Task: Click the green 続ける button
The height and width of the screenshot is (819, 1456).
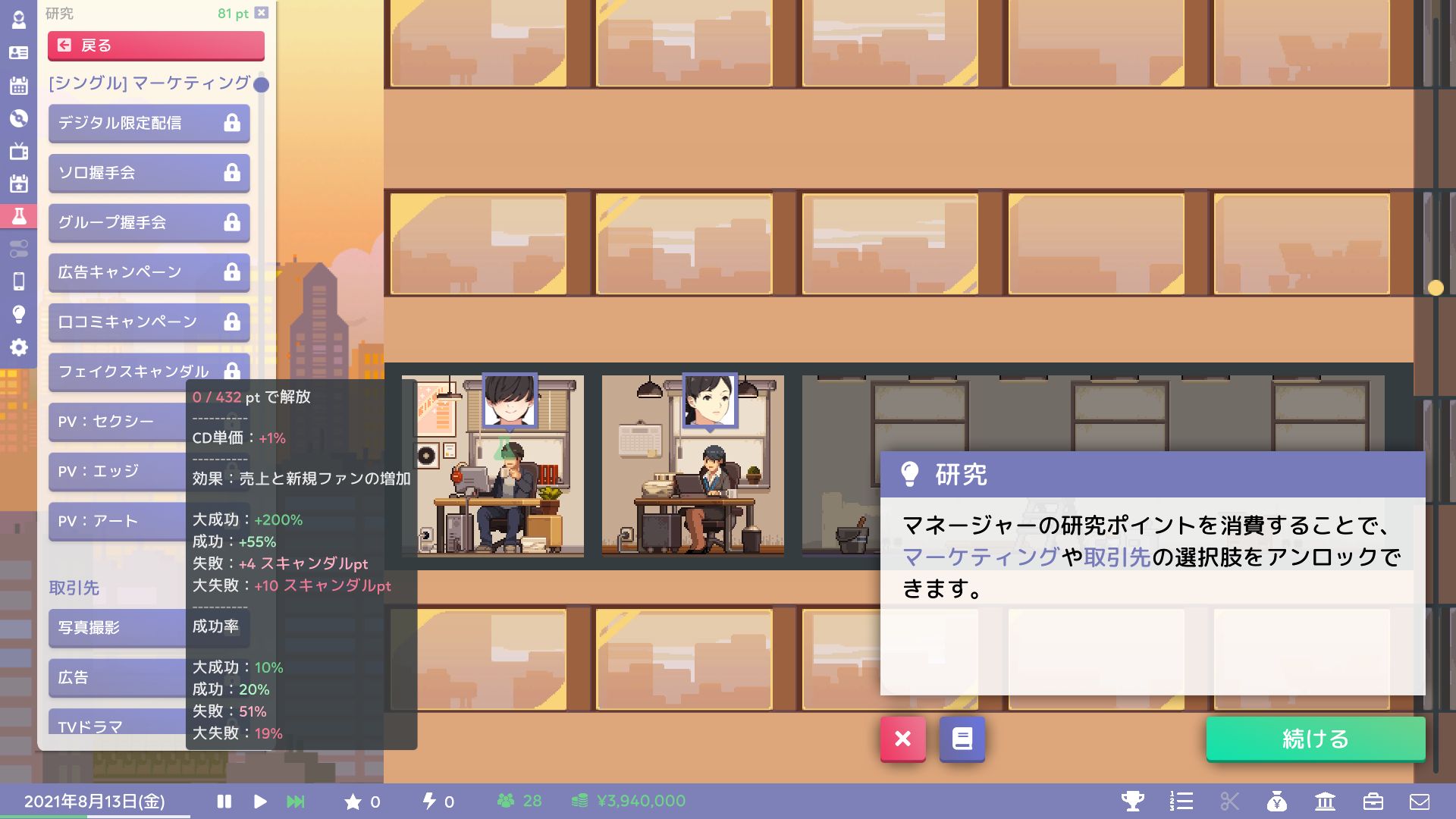Action: 1315,739
